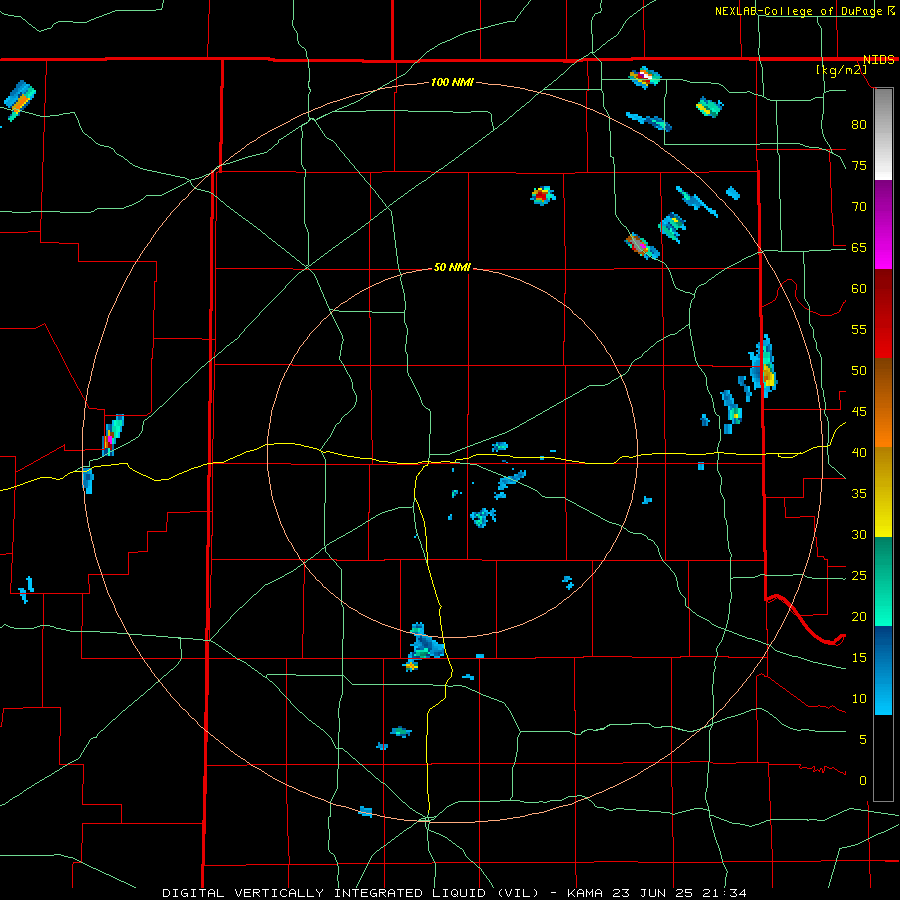The width and height of the screenshot is (900, 900).
Task: Click the light blue segment of the color bar
Action: coord(883,670)
